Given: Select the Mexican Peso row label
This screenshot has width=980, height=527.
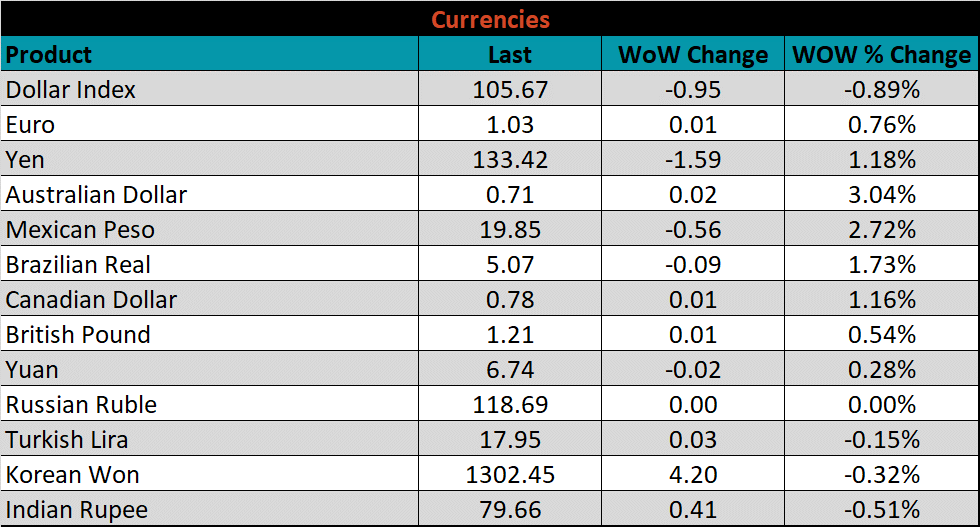Looking at the screenshot, I should pos(80,230).
